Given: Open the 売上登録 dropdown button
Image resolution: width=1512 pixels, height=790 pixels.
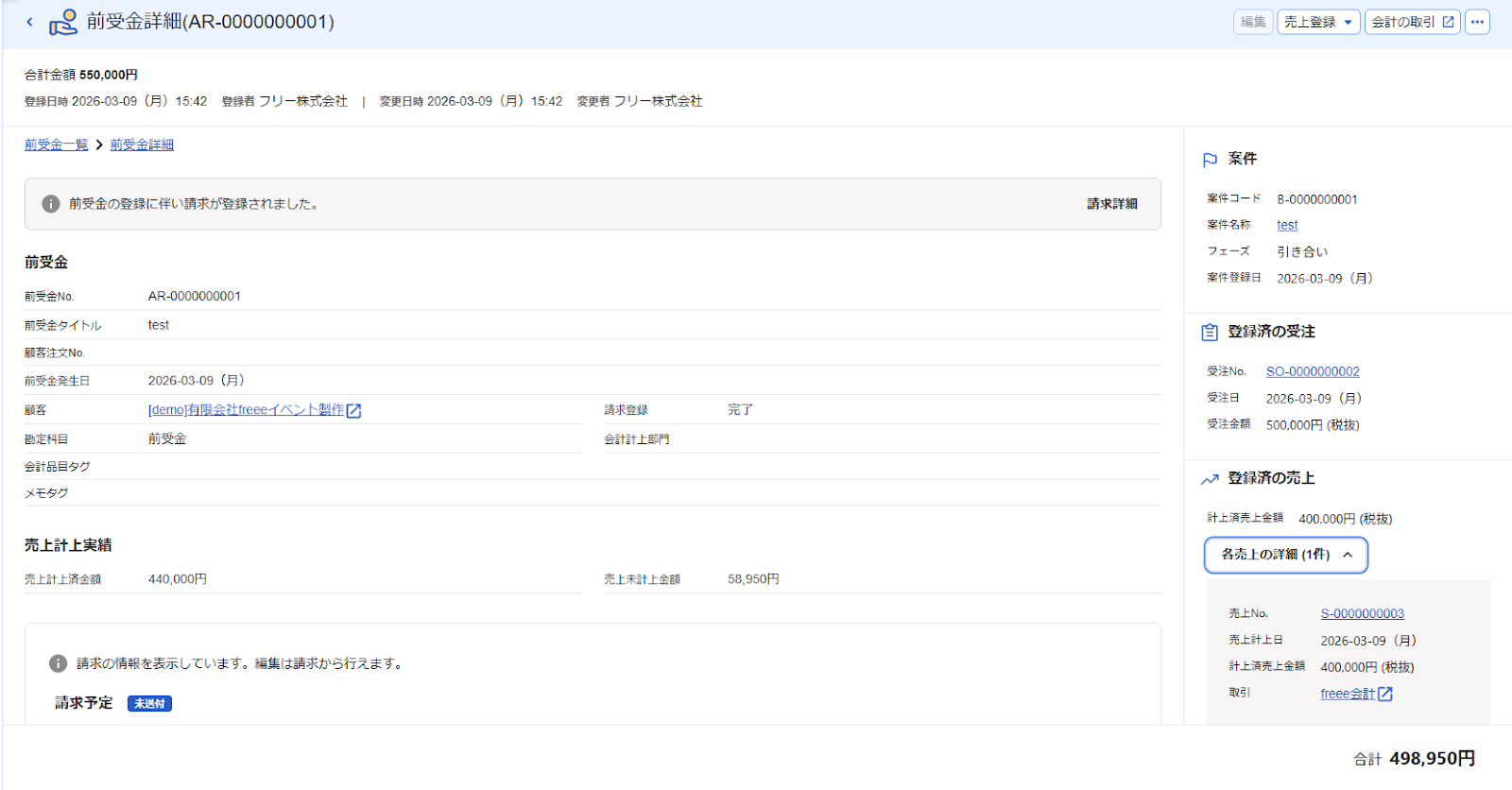Looking at the screenshot, I should pos(1318,22).
